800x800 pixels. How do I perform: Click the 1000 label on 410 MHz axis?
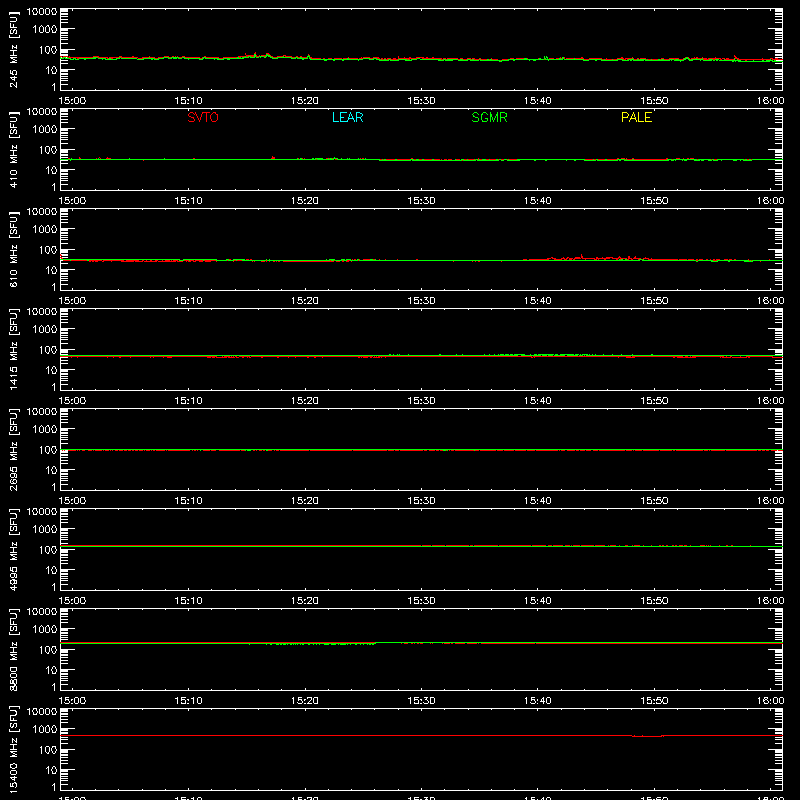(x=45, y=129)
